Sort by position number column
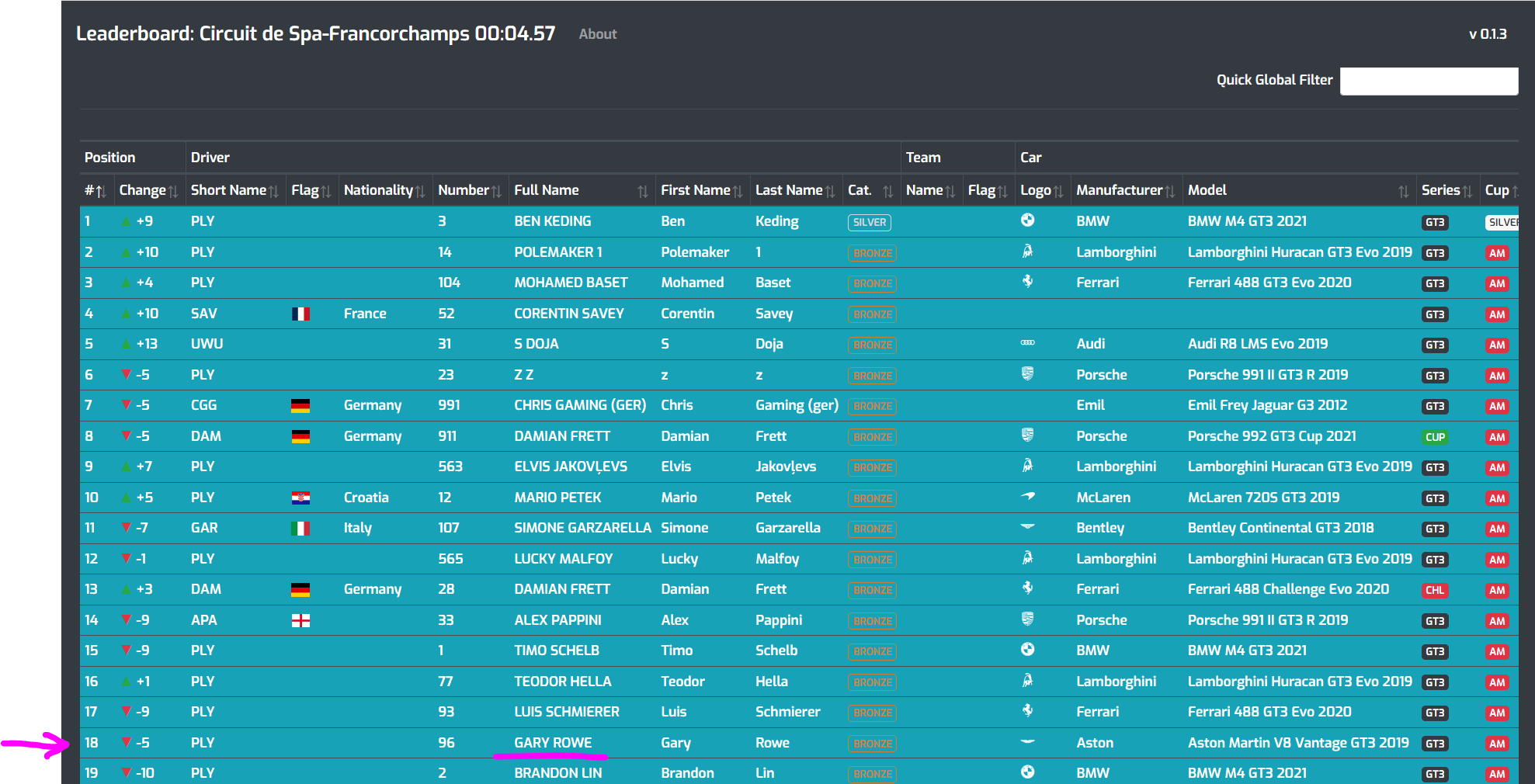This screenshot has width=1535, height=784. [96, 190]
